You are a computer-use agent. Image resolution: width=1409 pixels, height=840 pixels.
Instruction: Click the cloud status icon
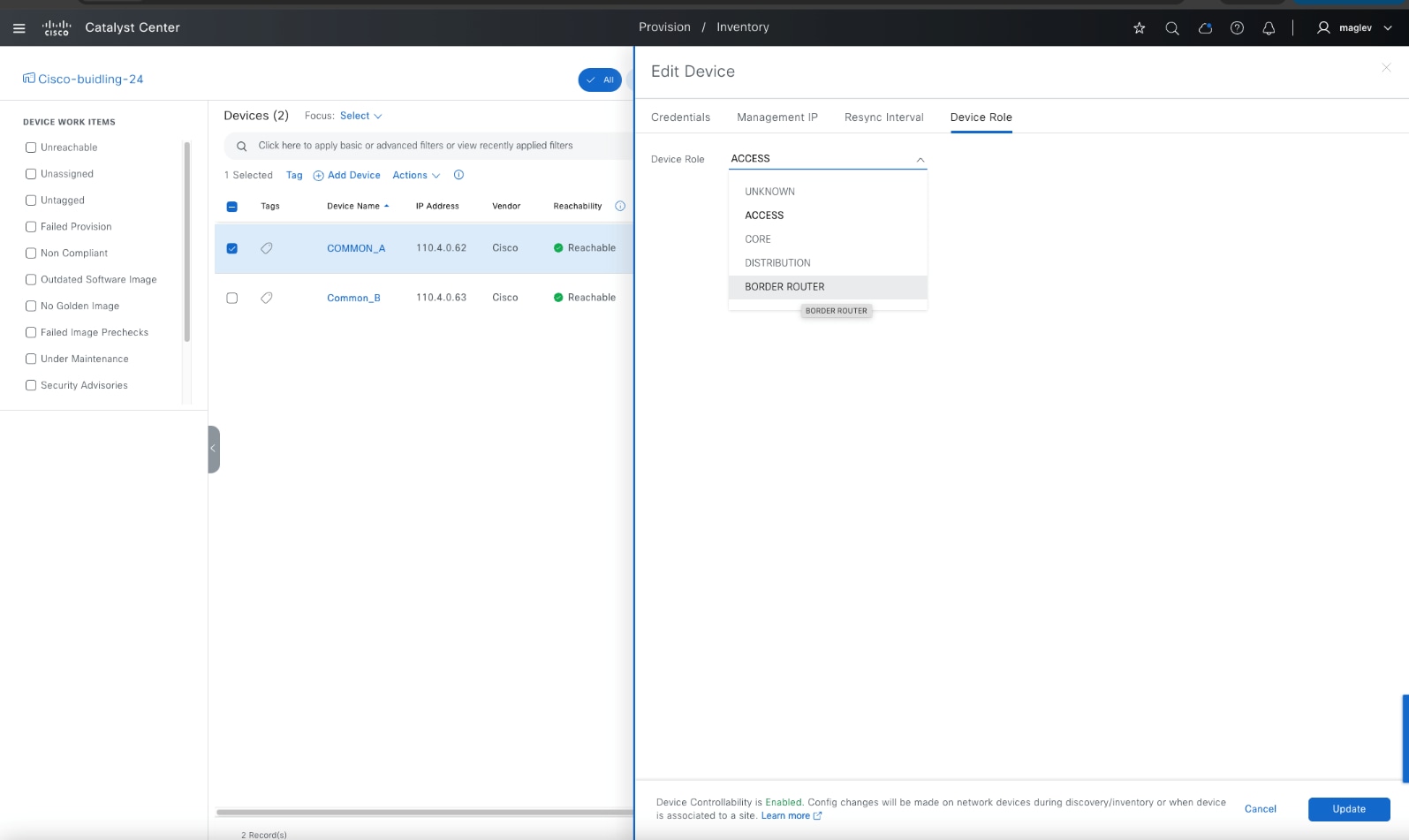pyautogui.click(x=1205, y=28)
